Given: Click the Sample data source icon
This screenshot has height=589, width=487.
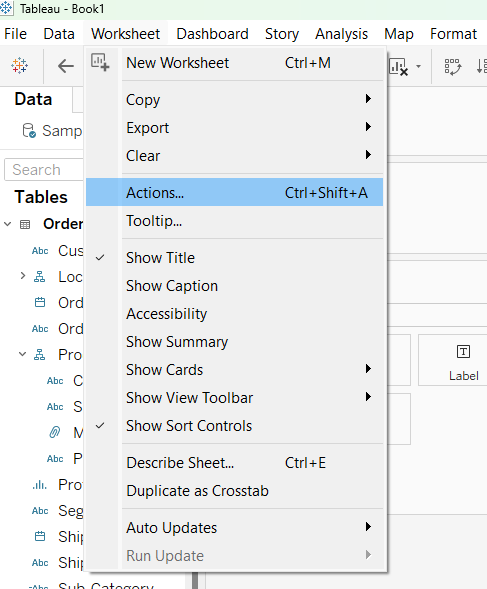Looking at the screenshot, I should pyautogui.click(x=29, y=131).
